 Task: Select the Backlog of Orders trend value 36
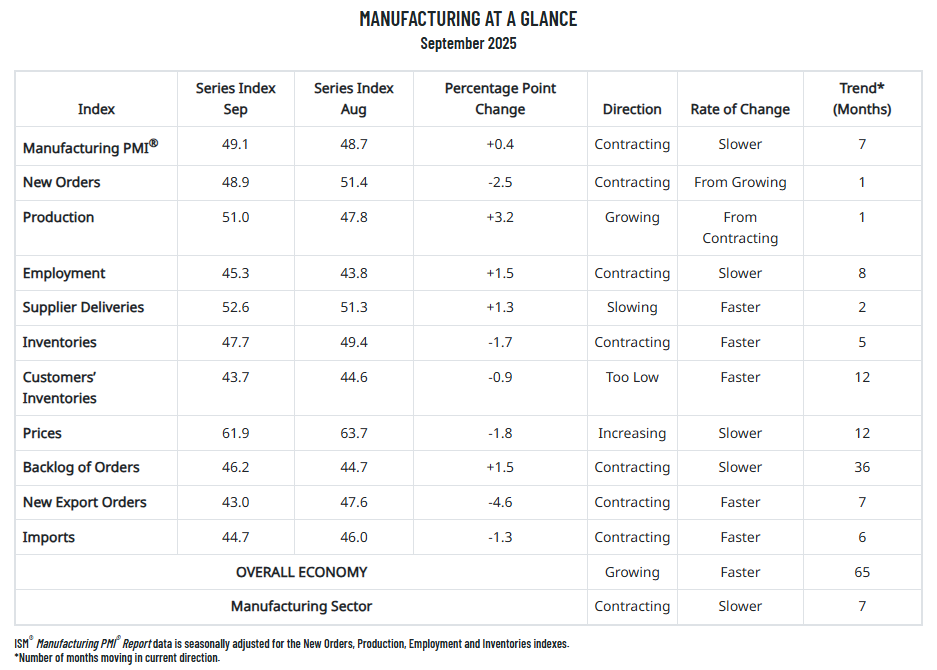pos(862,467)
